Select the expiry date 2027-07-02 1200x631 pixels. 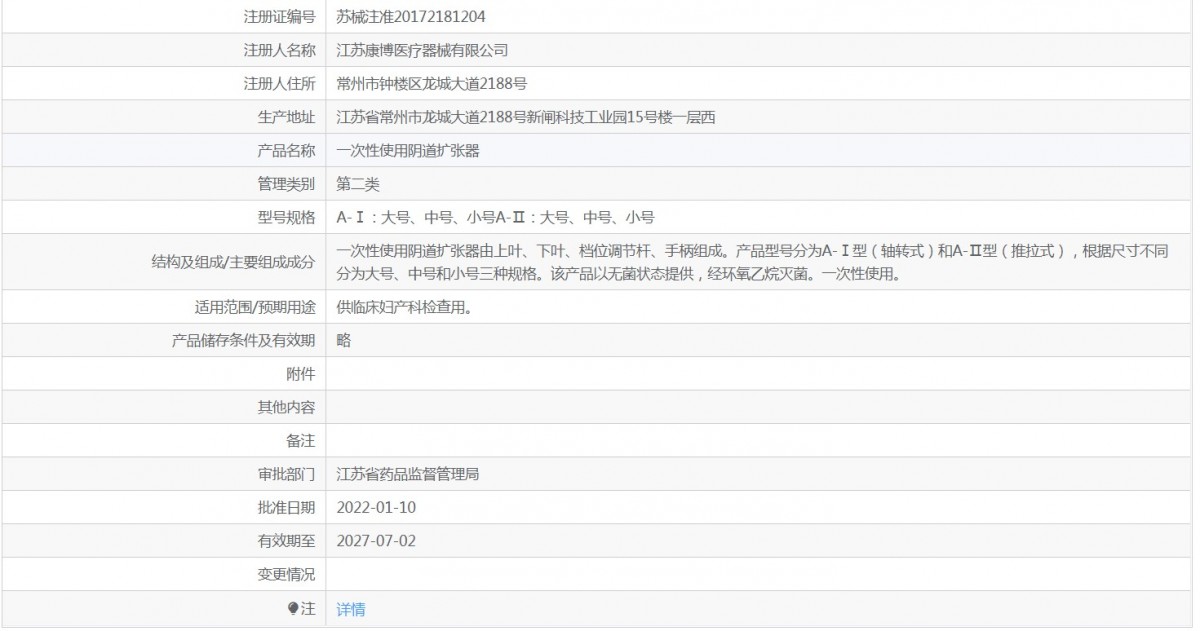tap(376, 541)
